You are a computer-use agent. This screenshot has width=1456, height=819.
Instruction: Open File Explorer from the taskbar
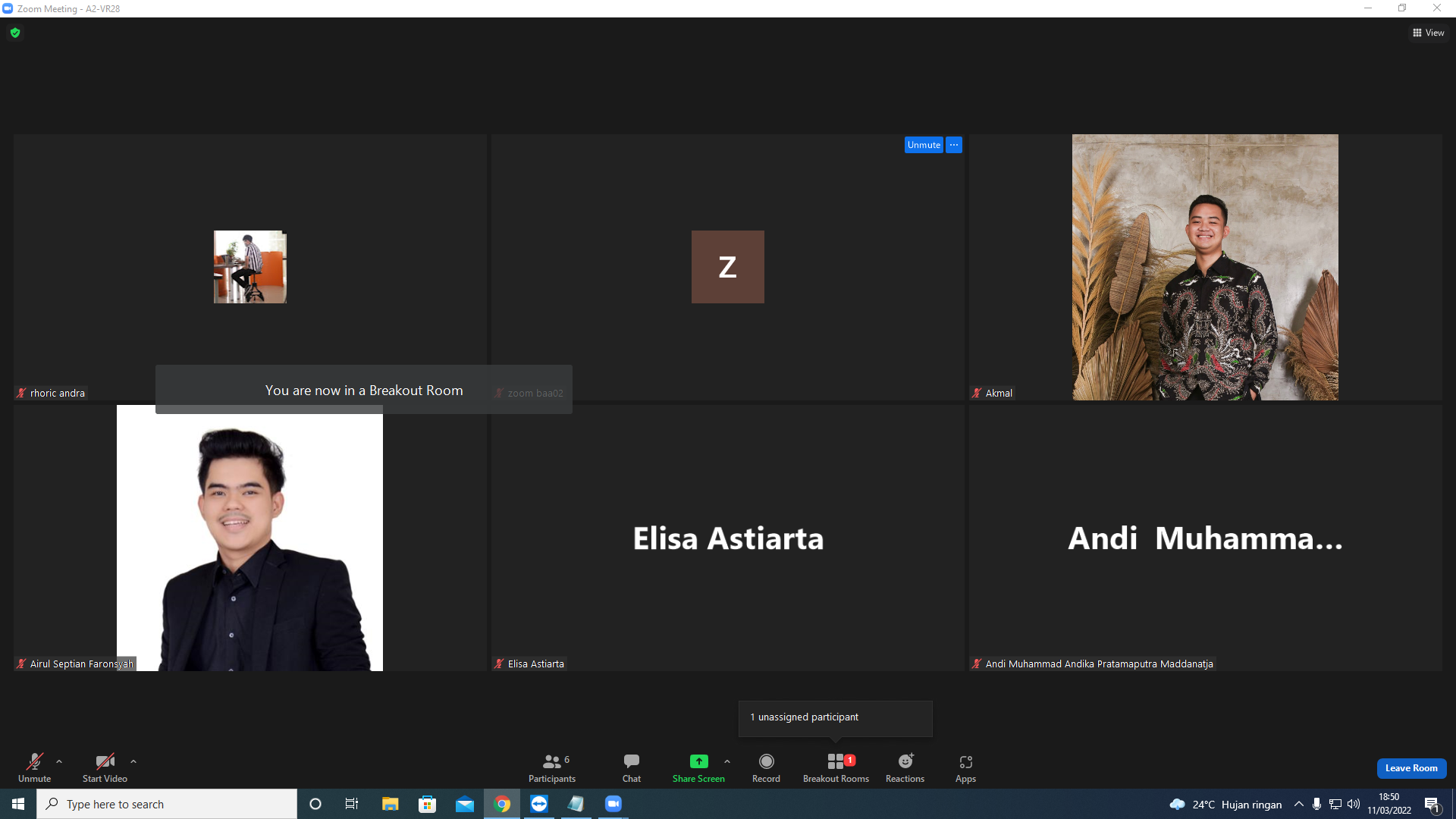tap(390, 804)
